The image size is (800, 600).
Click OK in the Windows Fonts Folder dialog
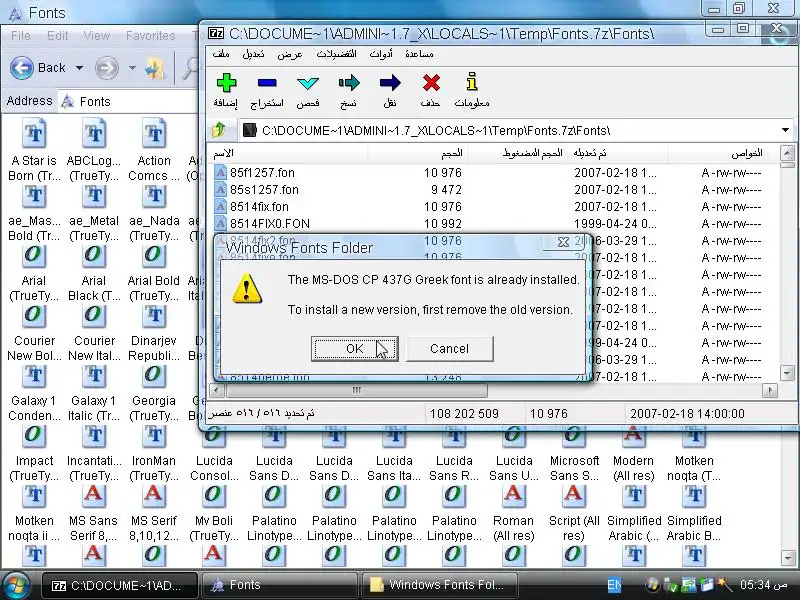coord(355,348)
